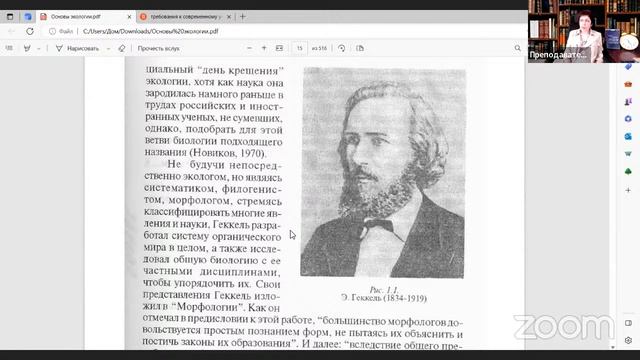The image size is (640, 360).
Task: Fit PDF page to width
Action: point(279,48)
